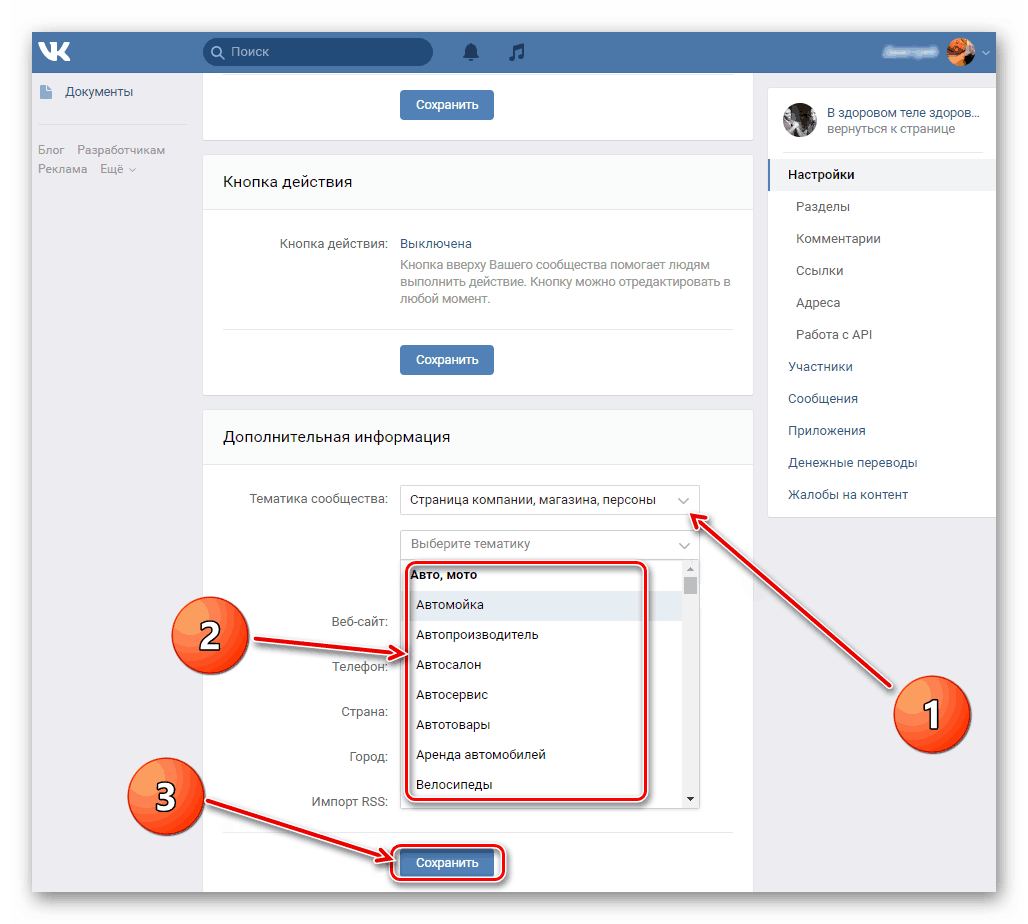Click the bottom Сохранить button
Image resolution: width=1028 pixels, height=924 pixels.
[x=446, y=863]
